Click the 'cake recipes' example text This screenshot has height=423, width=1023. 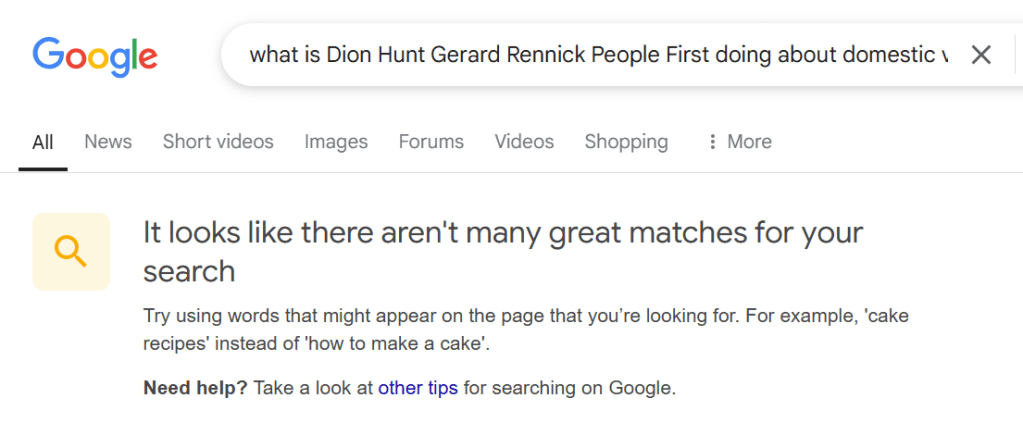[x=886, y=316]
